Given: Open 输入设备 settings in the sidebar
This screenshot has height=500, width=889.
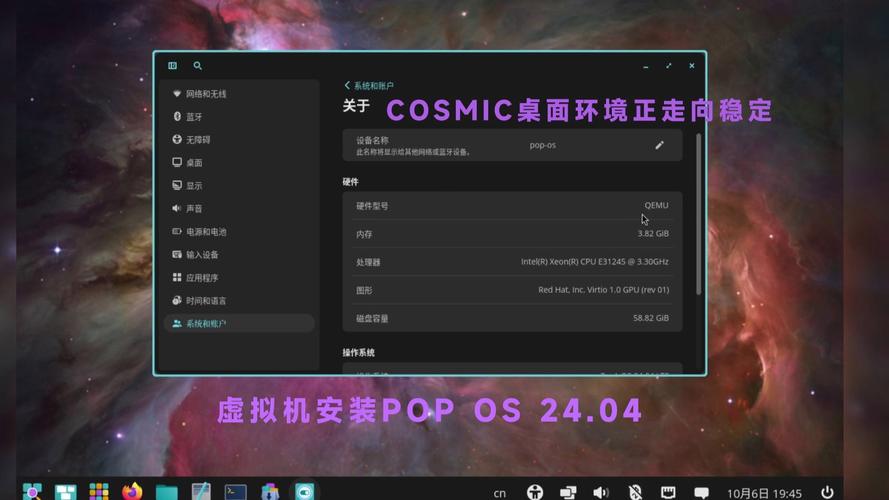Looking at the screenshot, I should (239, 255).
